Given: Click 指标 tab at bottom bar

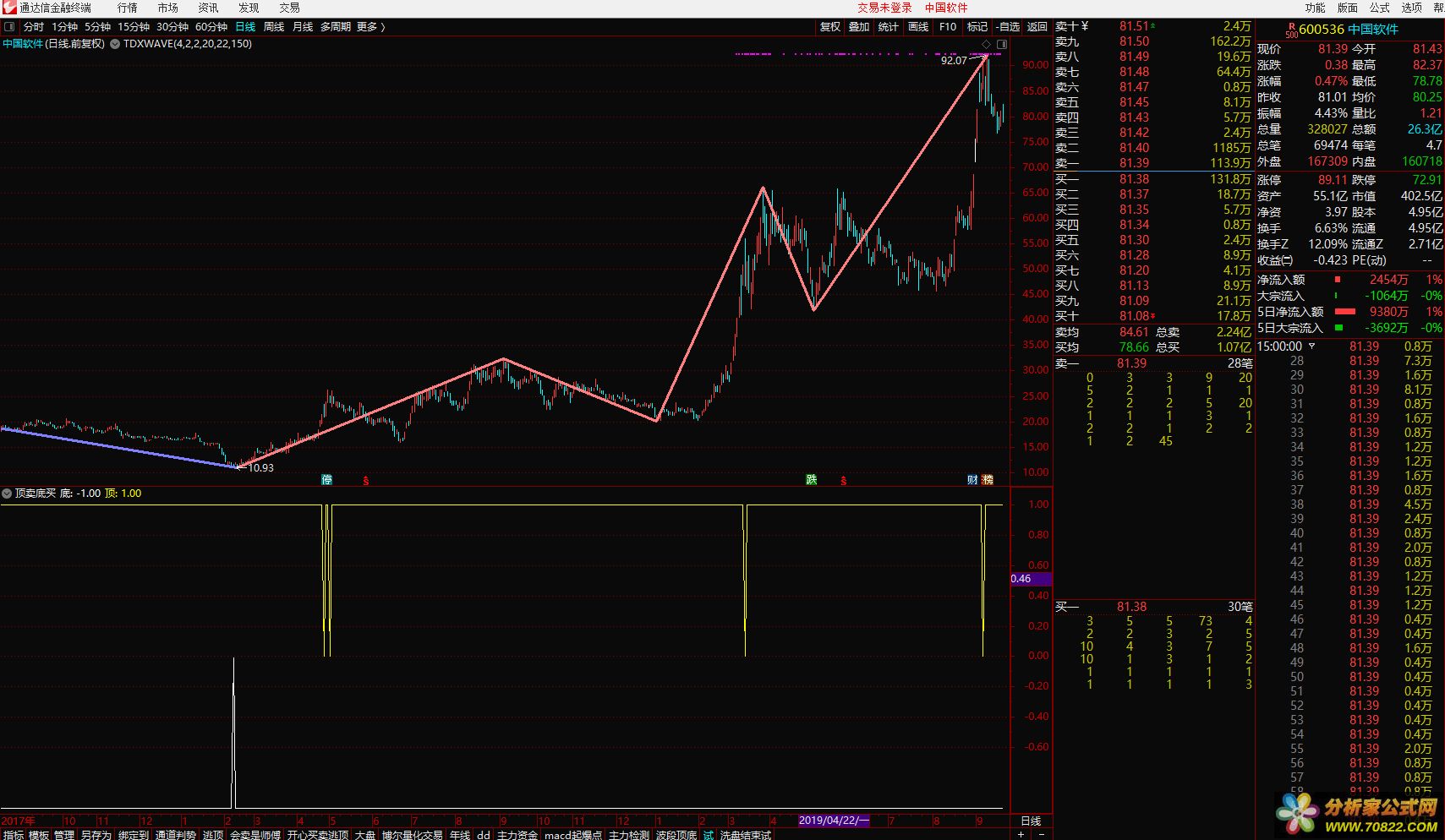Looking at the screenshot, I should (13, 835).
